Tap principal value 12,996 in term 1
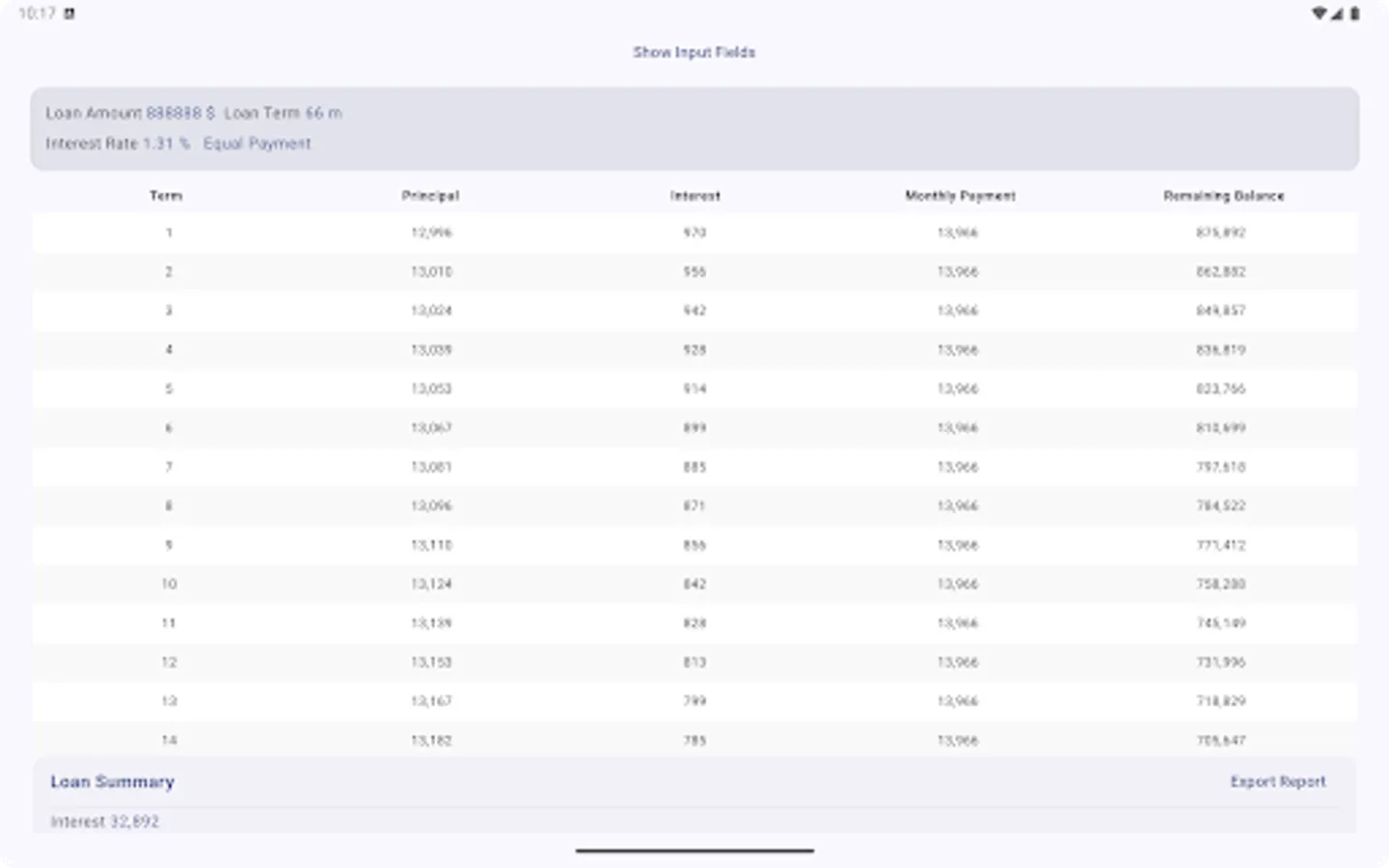The width and height of the screenshot is (1389, 868). pyautogui.click(x=431, y=232)
